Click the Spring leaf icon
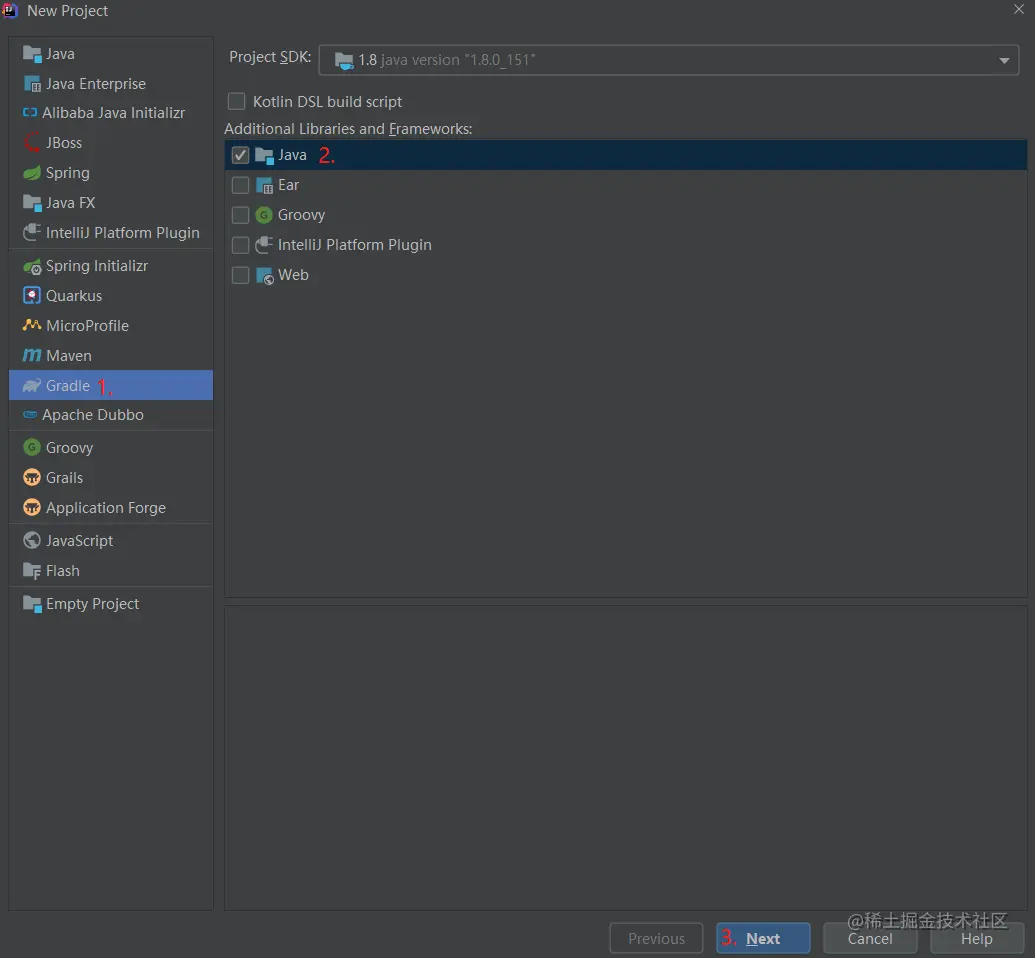 coord(32,173)
